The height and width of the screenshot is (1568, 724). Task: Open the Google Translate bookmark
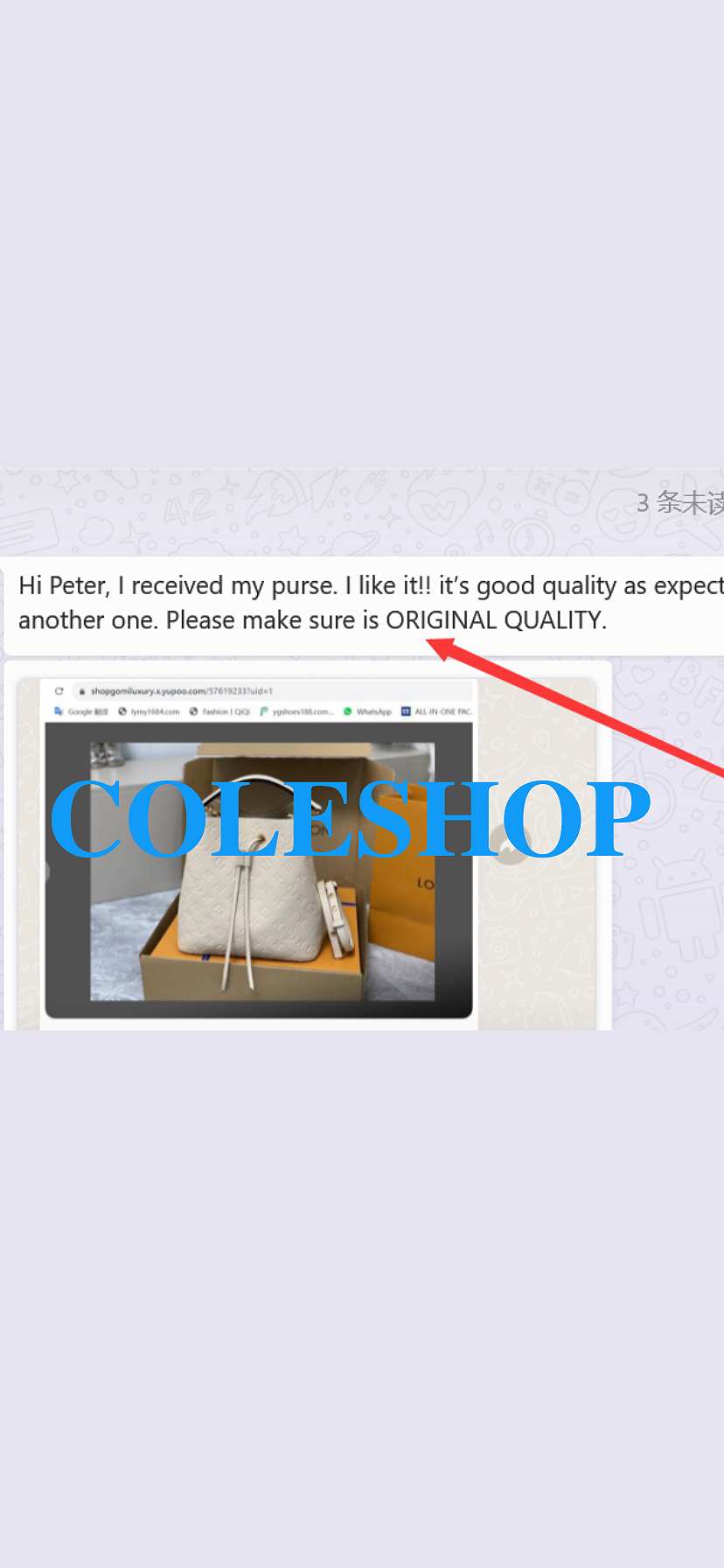pos(81,711)
